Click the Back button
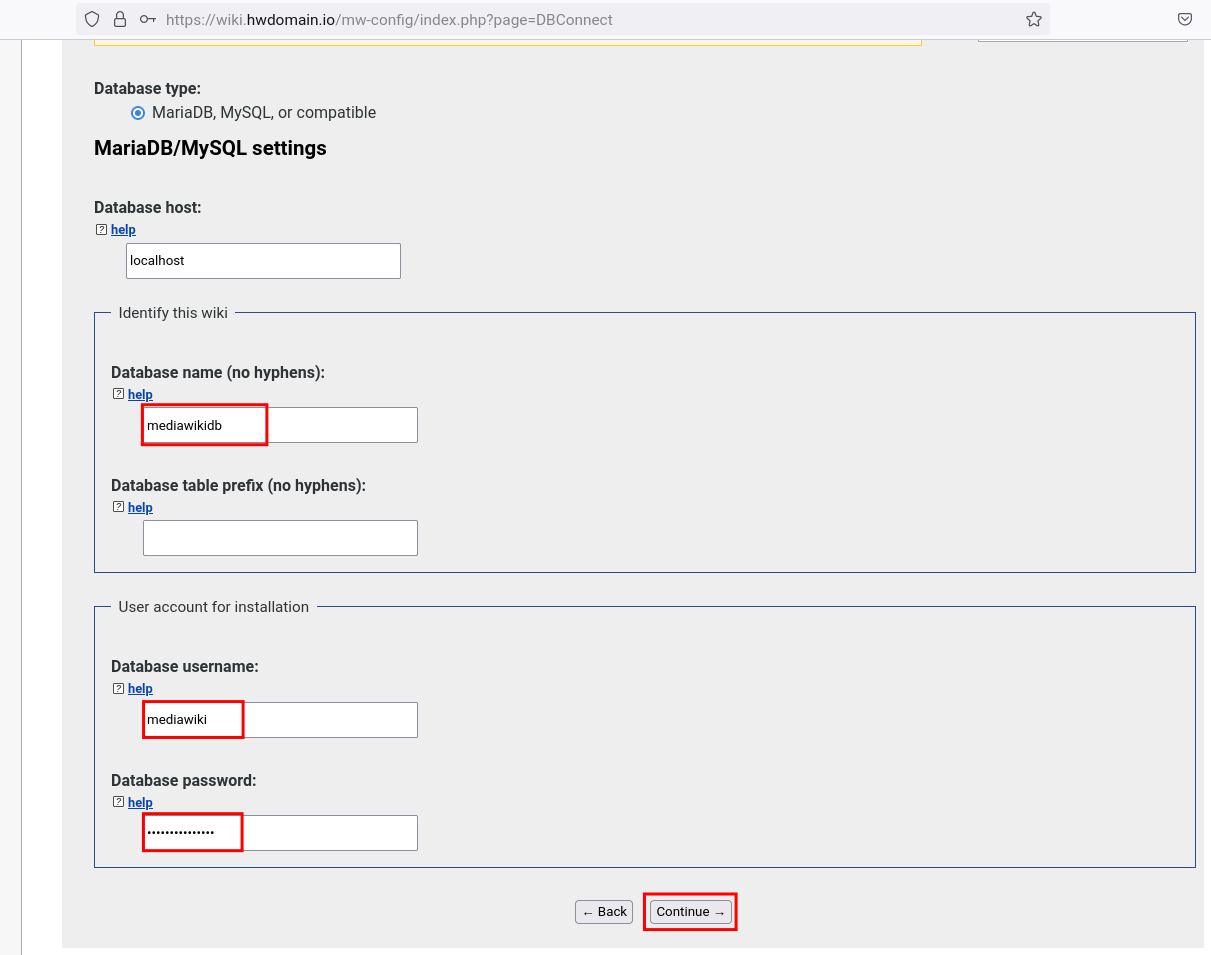Viewport: 1211px width, 955px height. point(604,912)
